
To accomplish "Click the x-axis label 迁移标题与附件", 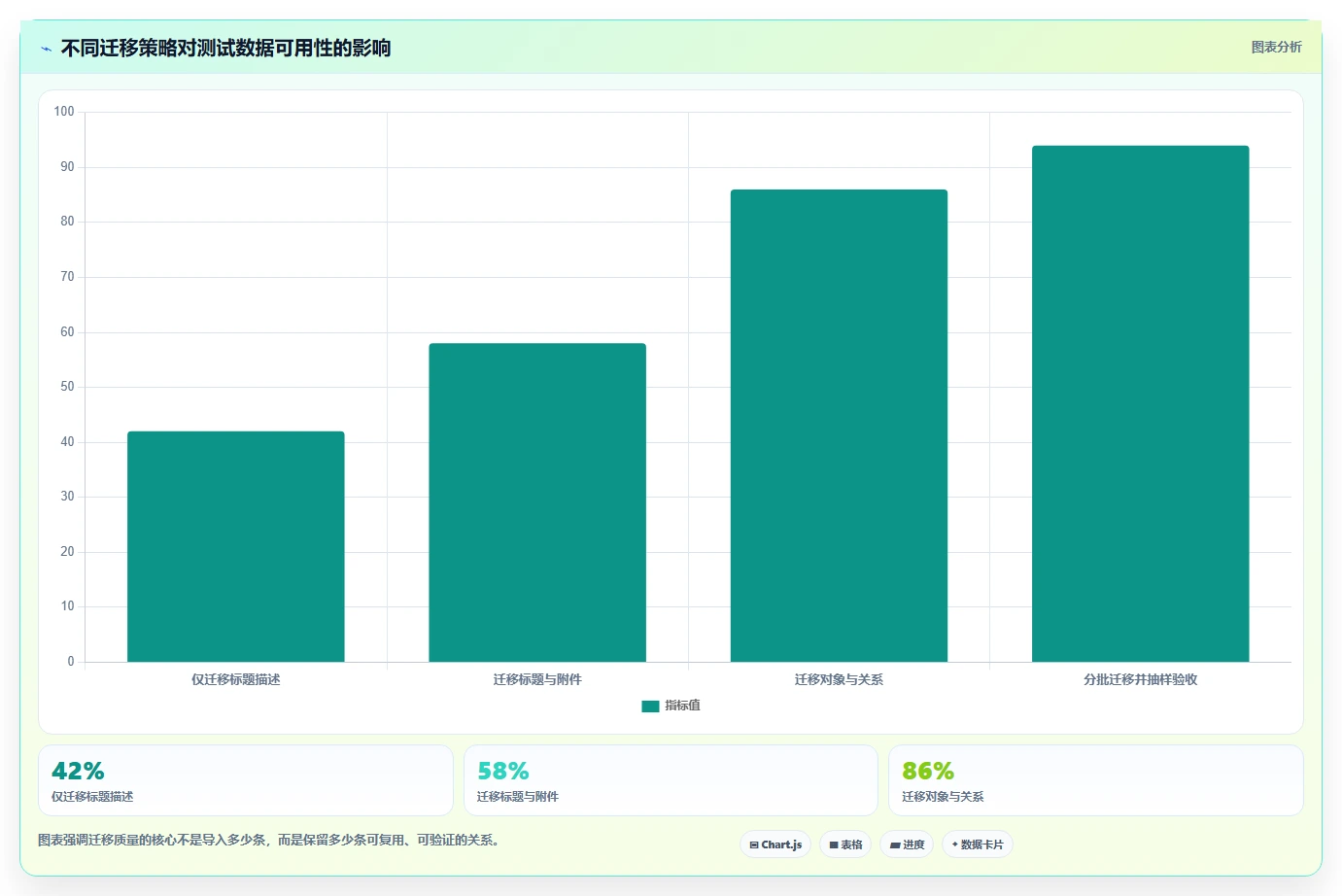I will [x=537, y=679].
